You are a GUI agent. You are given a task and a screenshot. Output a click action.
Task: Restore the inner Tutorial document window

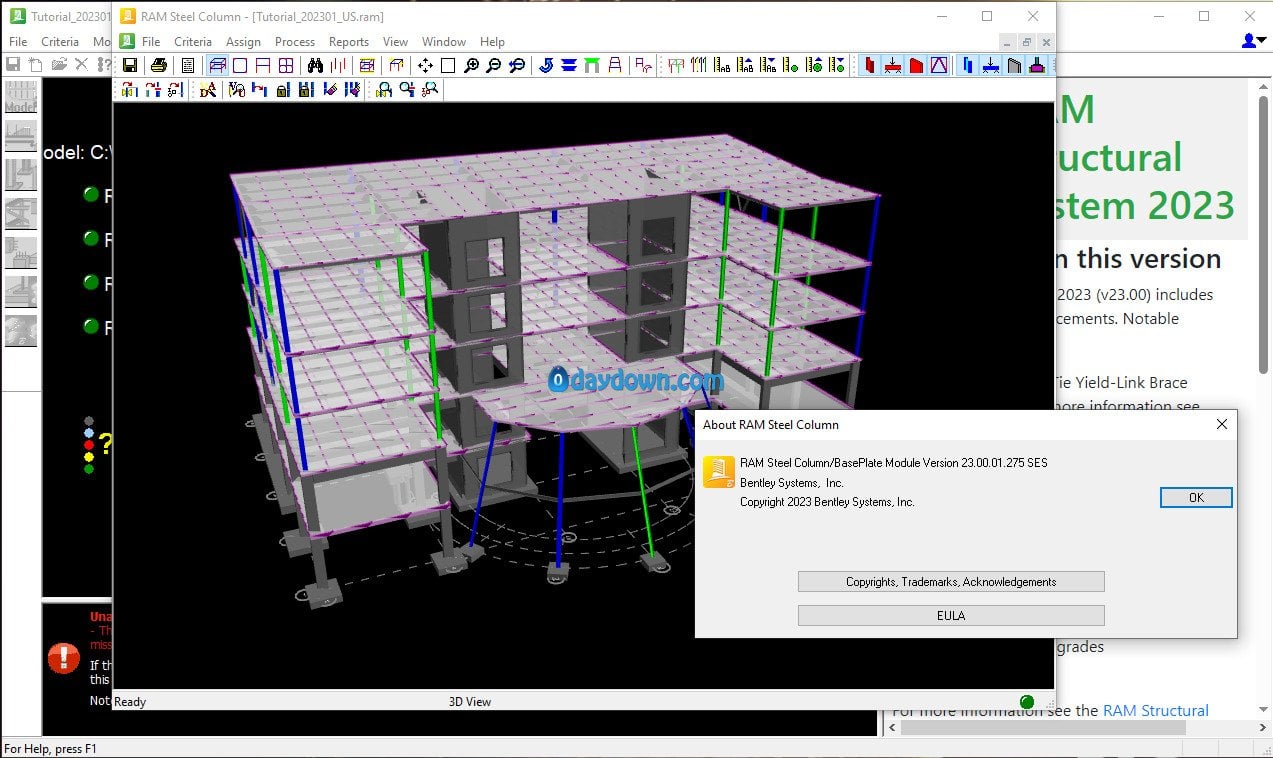pyautogui.click(x=1027, y=42)
